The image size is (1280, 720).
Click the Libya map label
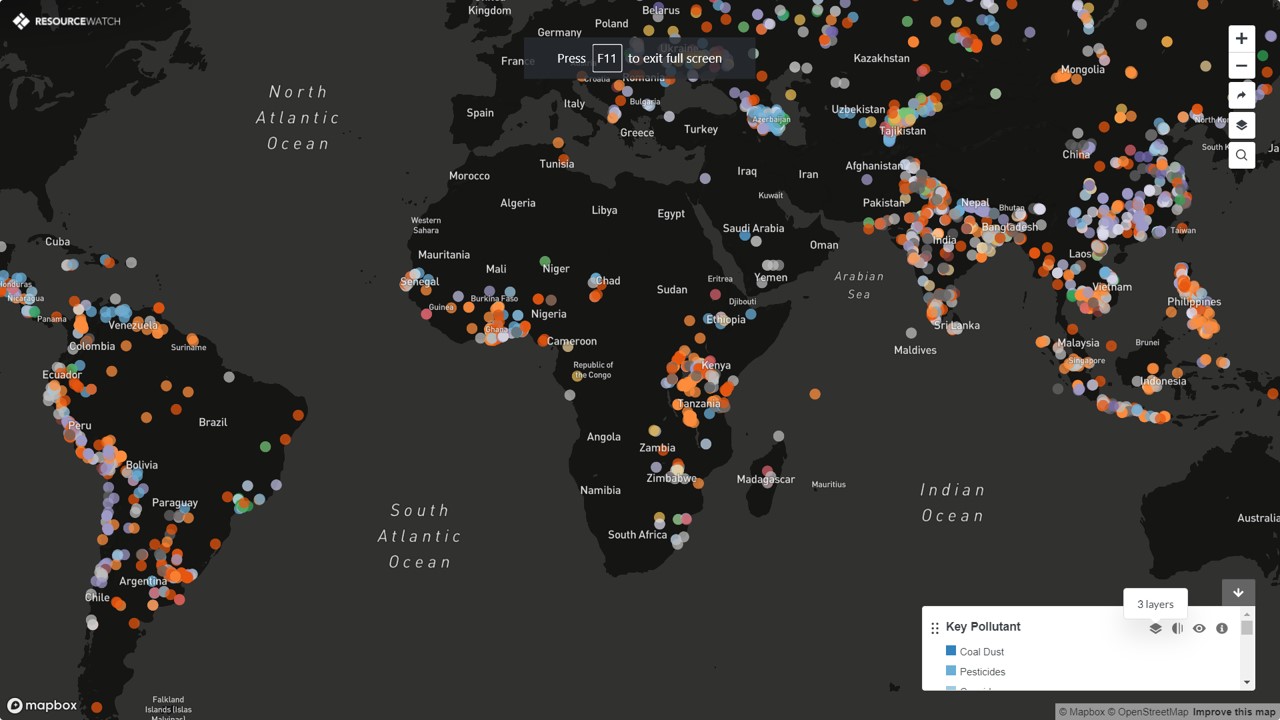coord(604,210)
